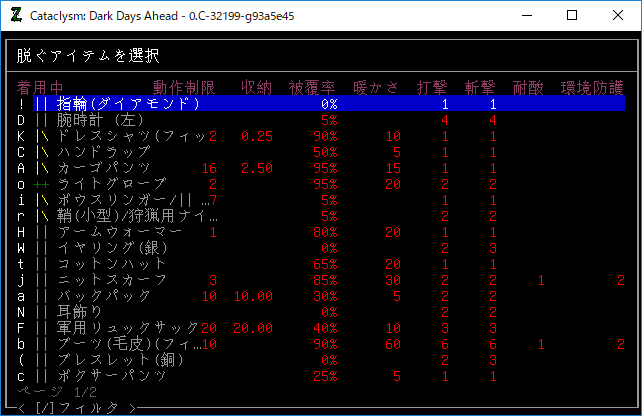Image resolution: width=642 pixels, height=416 pixels.
Task: Choose the ボウスリンガー item
Action: [x=120, y=200]
